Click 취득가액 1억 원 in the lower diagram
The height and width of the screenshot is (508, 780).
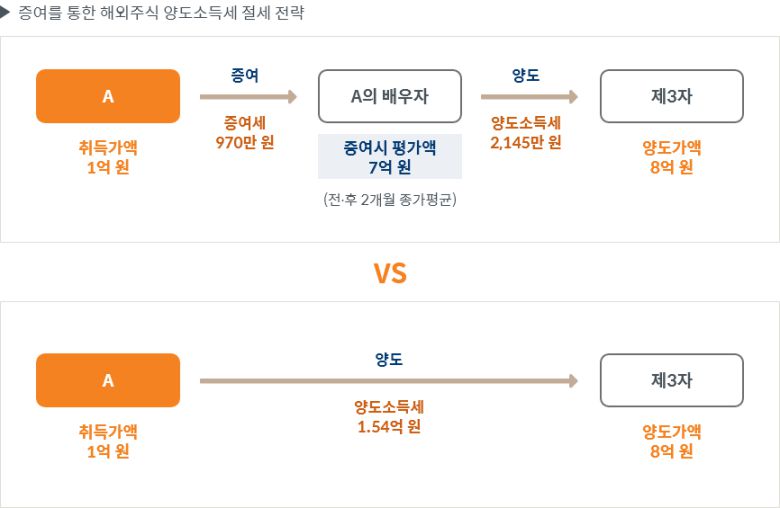(x=108, y=441)
